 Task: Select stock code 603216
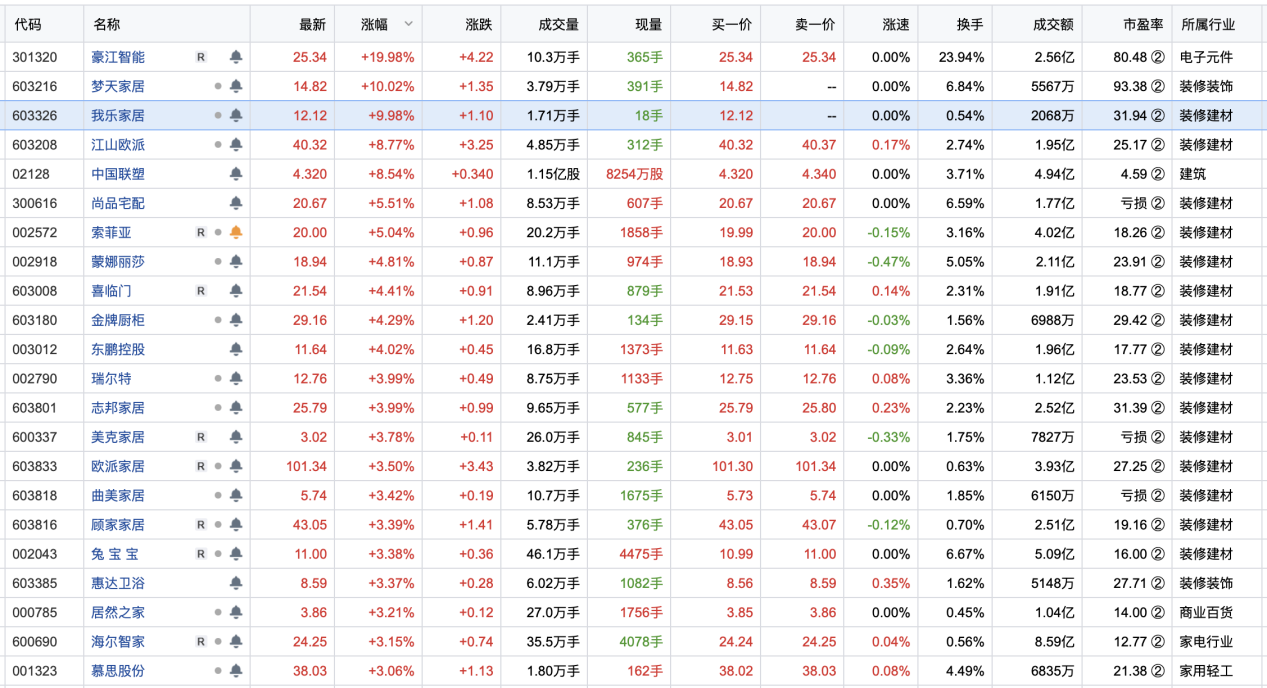click(x=35, y=86)
